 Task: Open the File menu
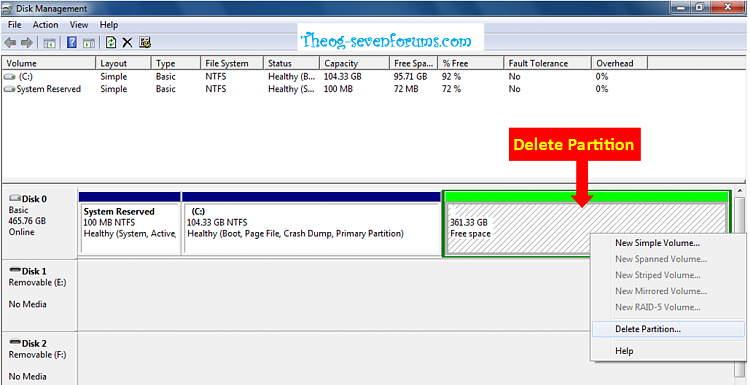[x=15, y=25]
